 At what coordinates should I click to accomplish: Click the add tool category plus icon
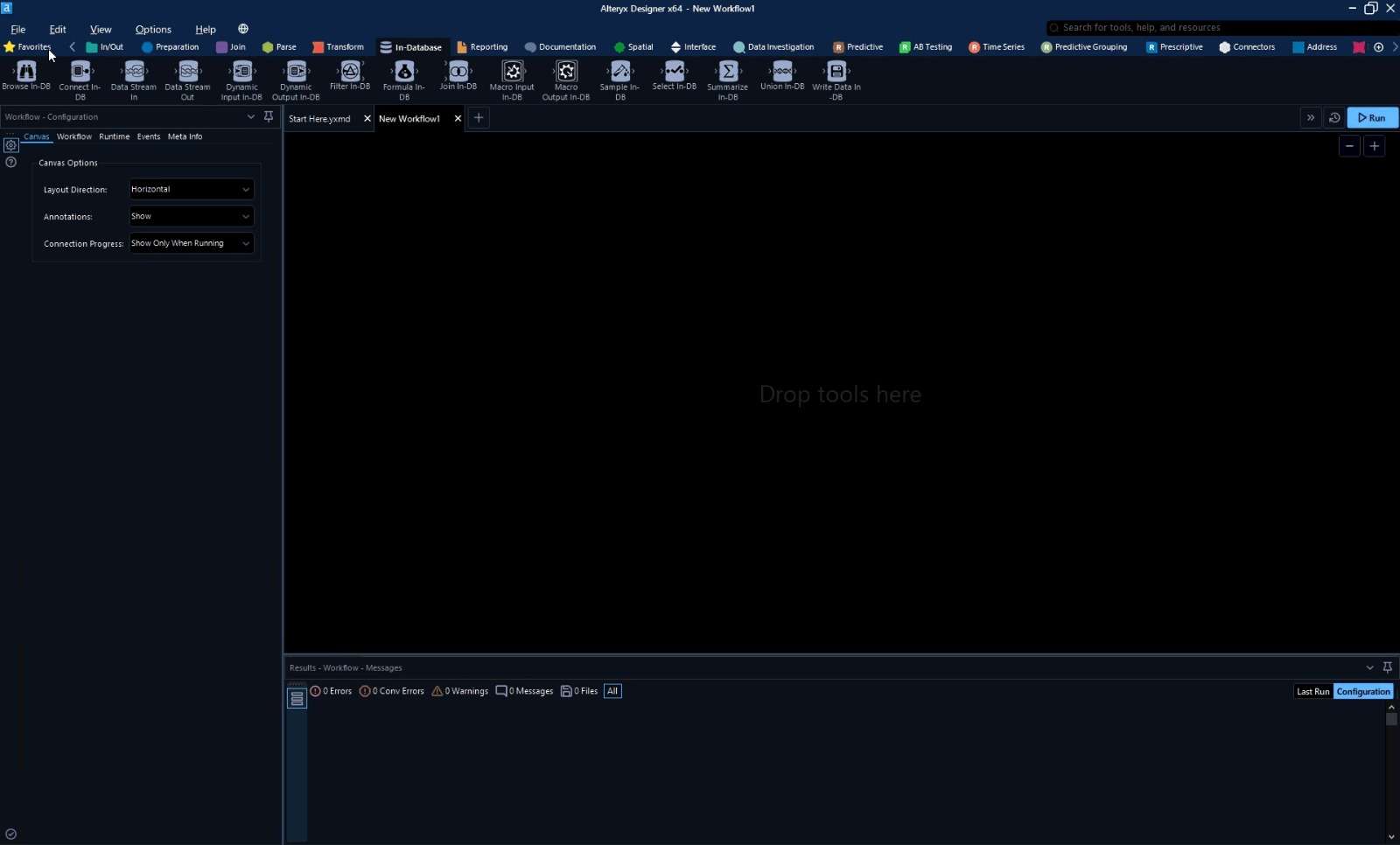pyautogui.click(x=1378, y=47)
